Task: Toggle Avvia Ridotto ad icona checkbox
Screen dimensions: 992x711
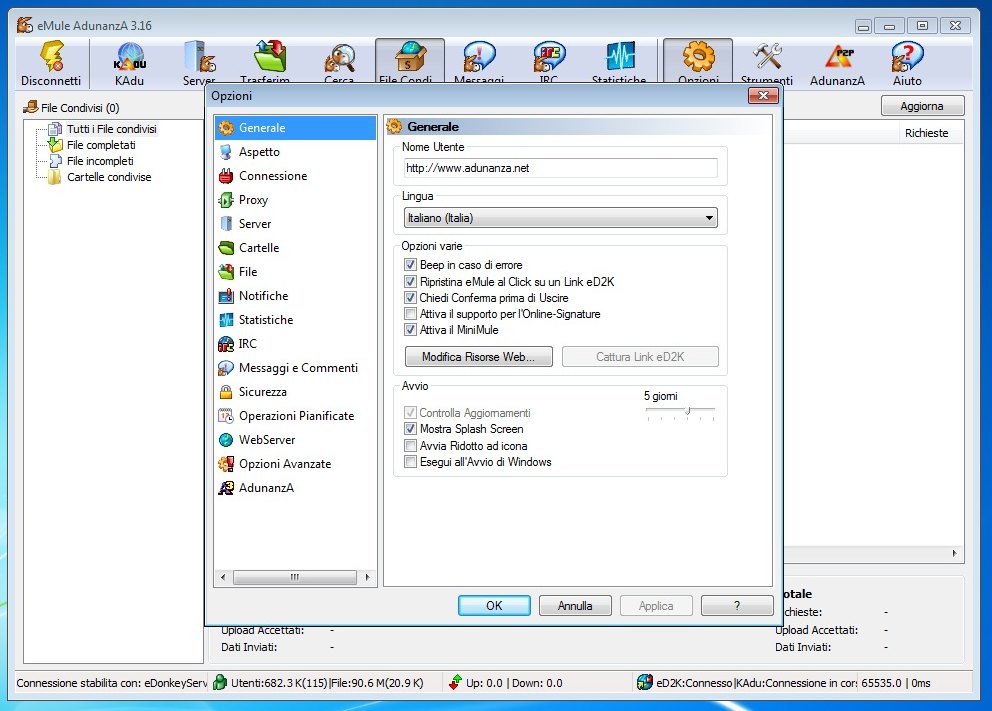Action: (x=410, y=446)
